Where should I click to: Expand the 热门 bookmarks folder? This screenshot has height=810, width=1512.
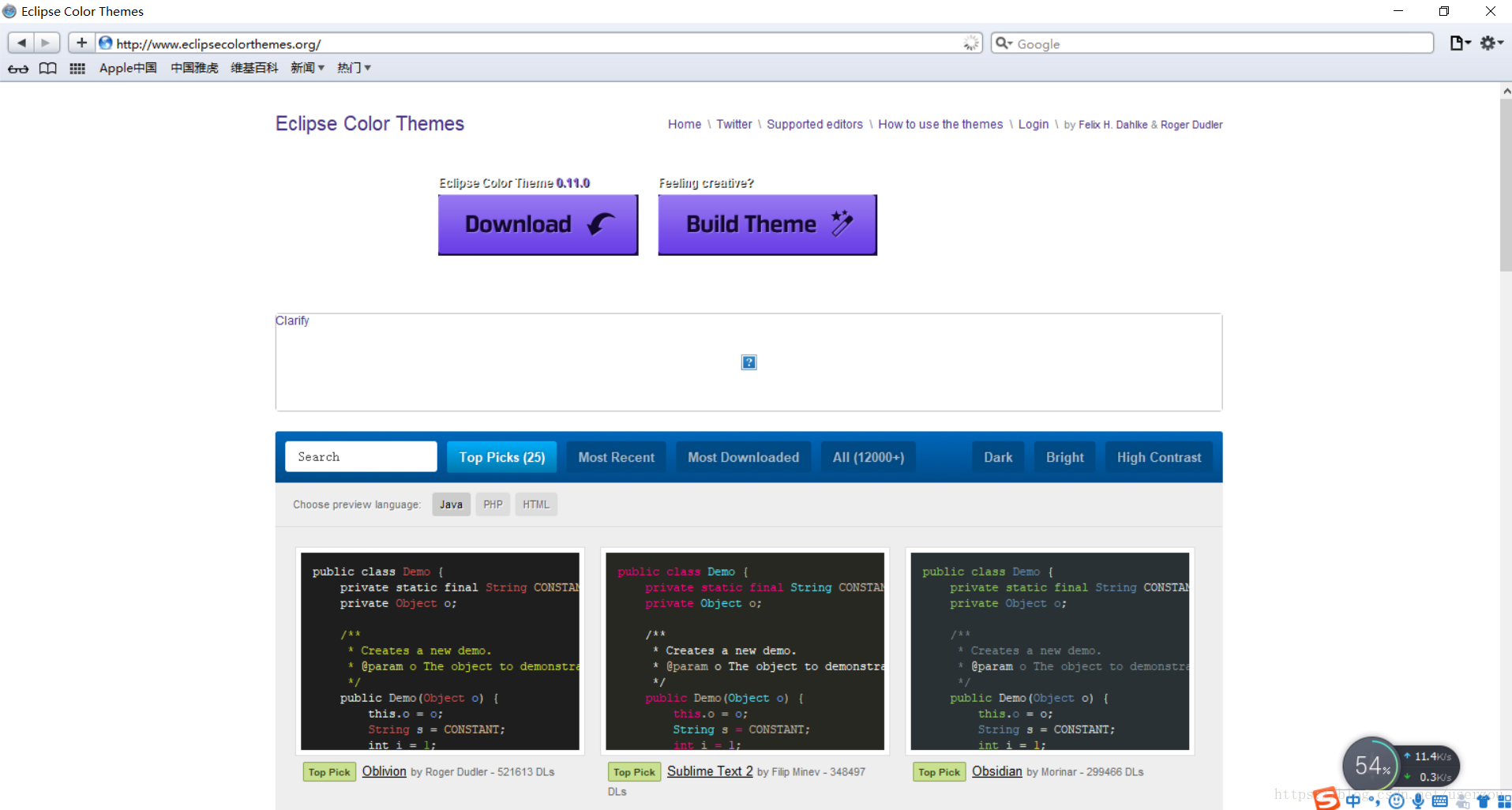click(x=354, y=68)
